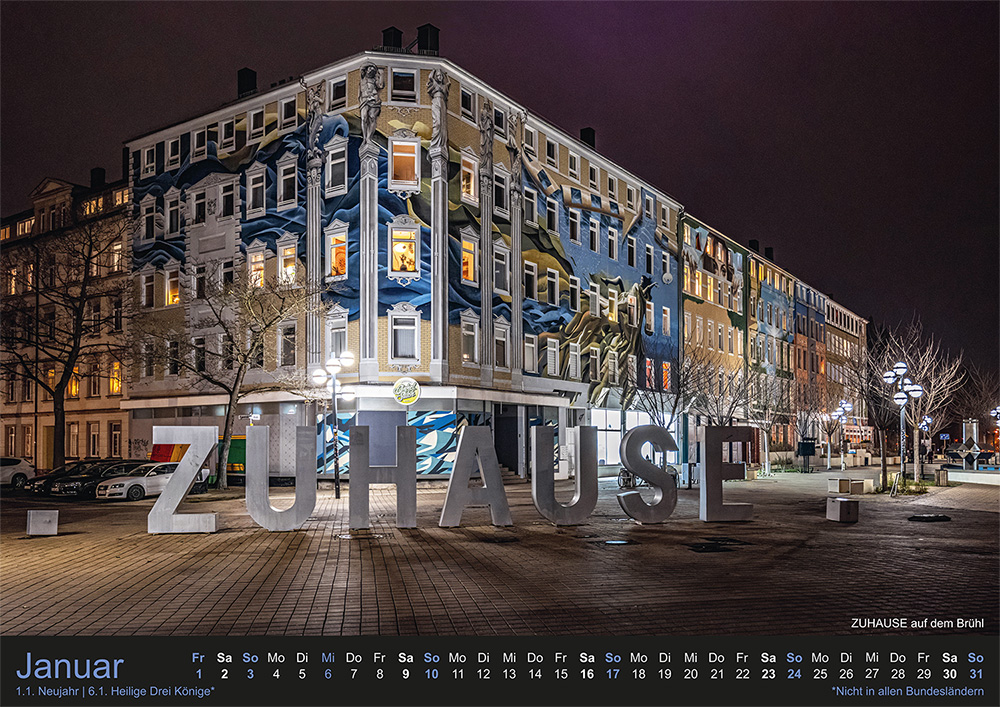Select Sunday date 31
Screen dimensions: 1000x707
coord(976,674)
